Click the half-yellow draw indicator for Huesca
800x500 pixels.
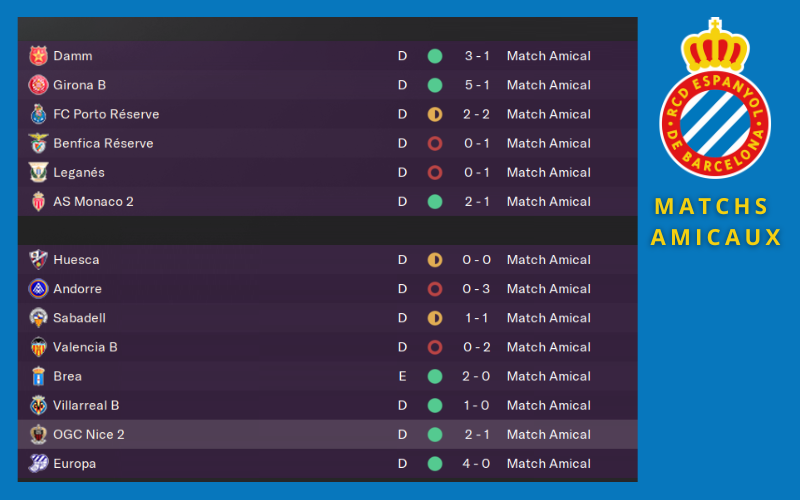pyautogui.click(x=435, y=260)
